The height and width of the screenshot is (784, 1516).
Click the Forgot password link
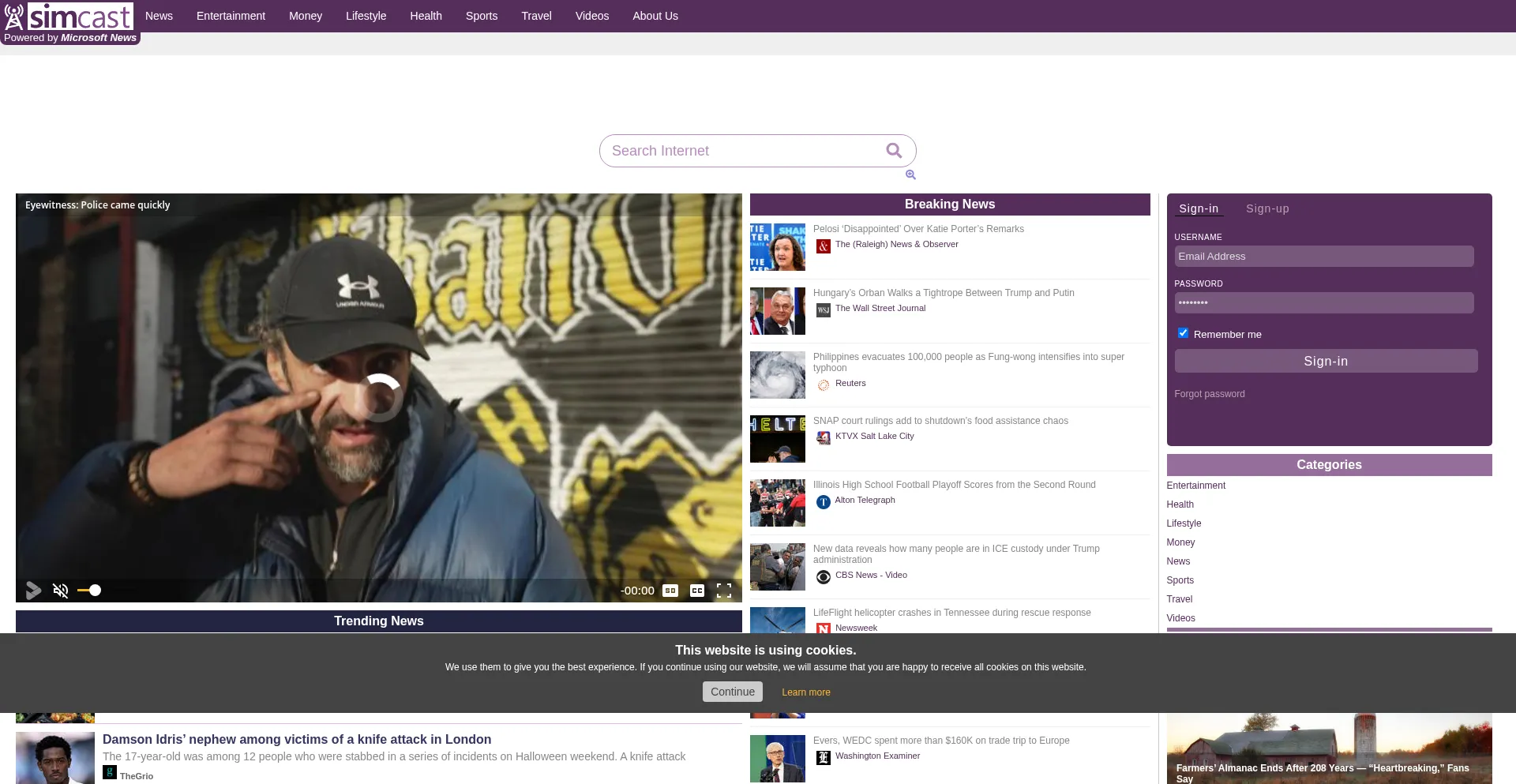[x=1209, y=394]
